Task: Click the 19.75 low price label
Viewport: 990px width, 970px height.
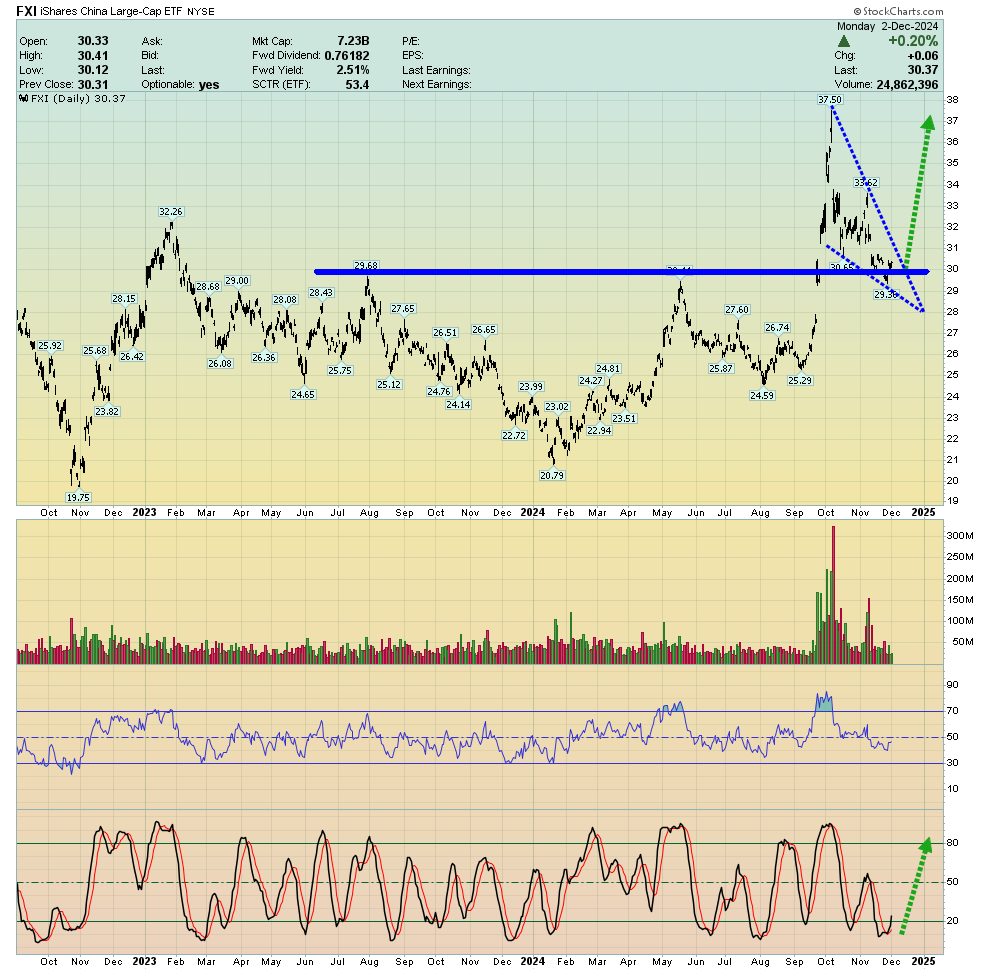Action: [x=78, y=498]
